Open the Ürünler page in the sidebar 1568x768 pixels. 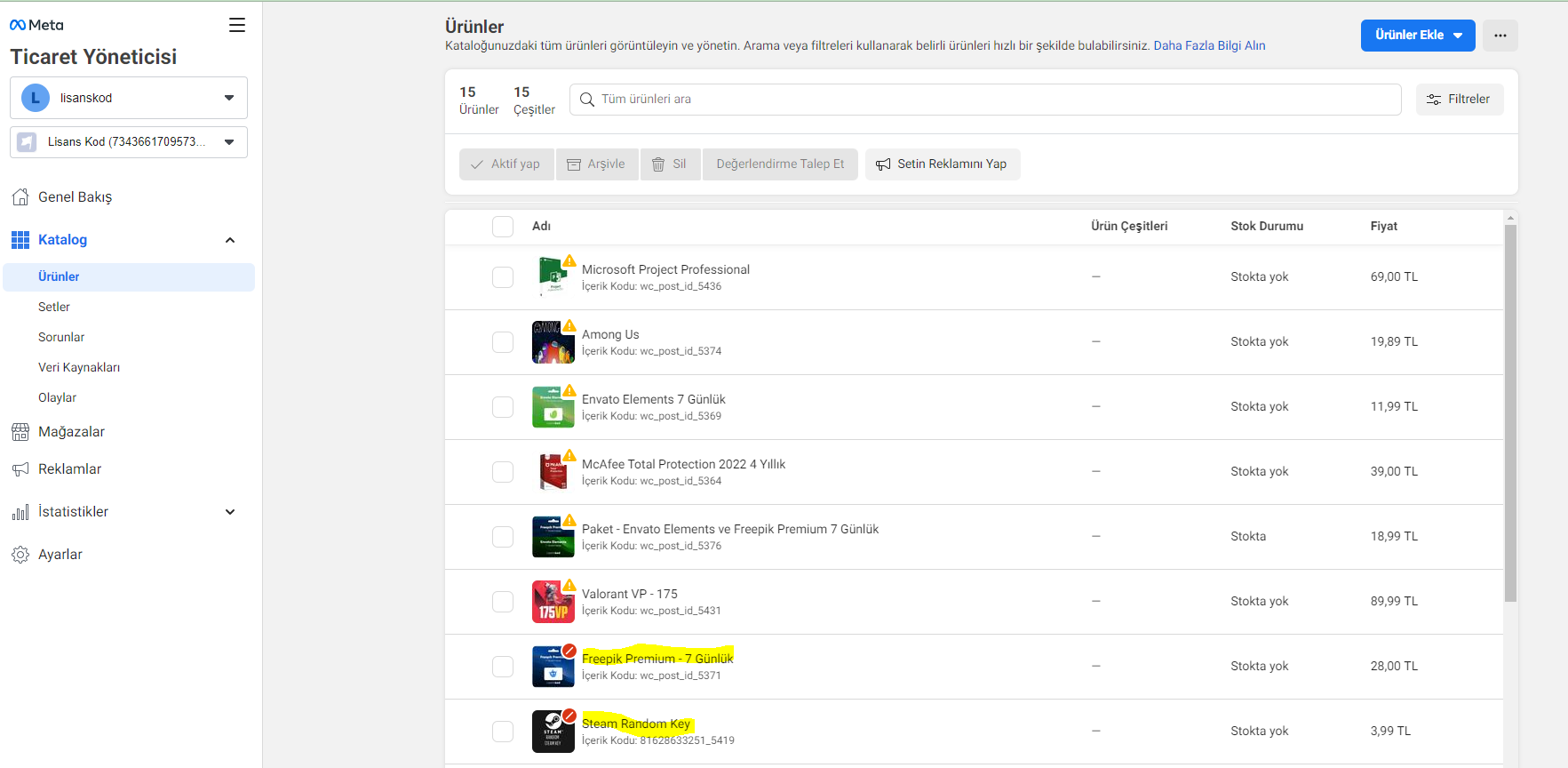pos(129,277)
